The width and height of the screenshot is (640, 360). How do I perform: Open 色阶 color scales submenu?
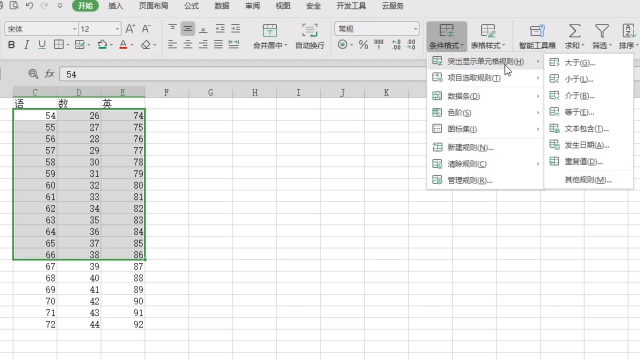485,112
